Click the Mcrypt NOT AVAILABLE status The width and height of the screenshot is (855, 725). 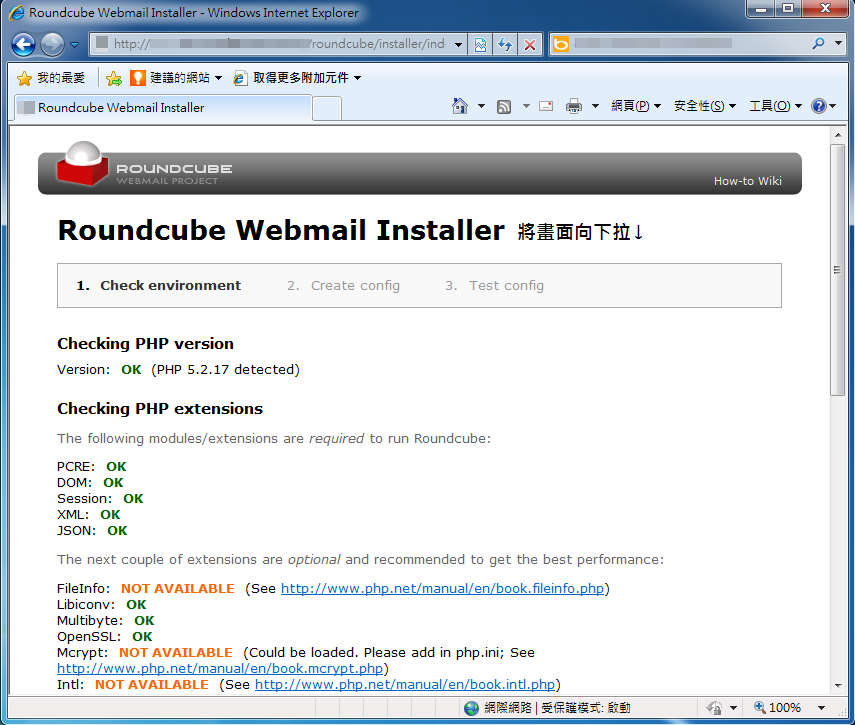pos(176,652)
